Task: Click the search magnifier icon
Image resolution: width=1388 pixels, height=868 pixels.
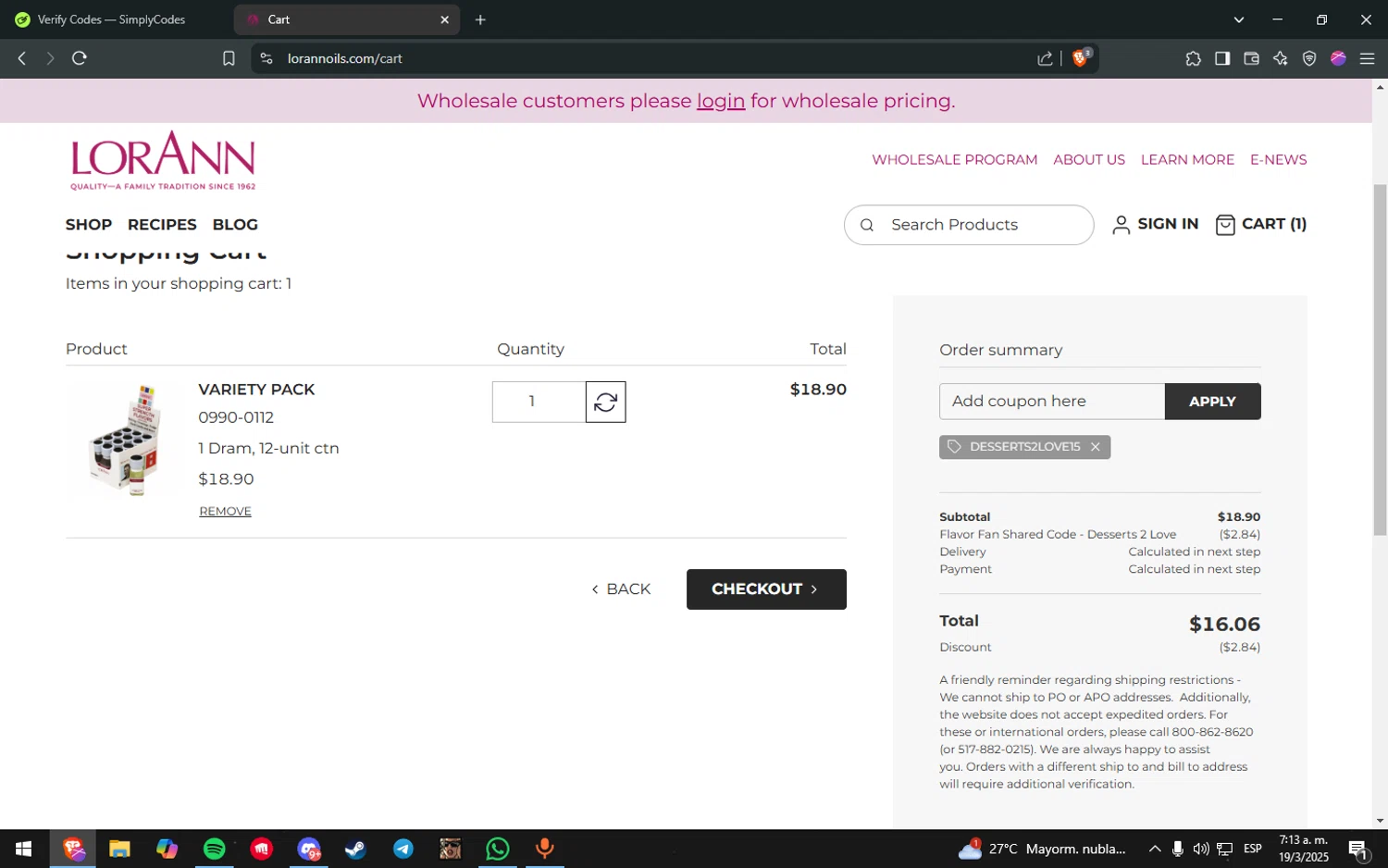Action: coord(867,225)
